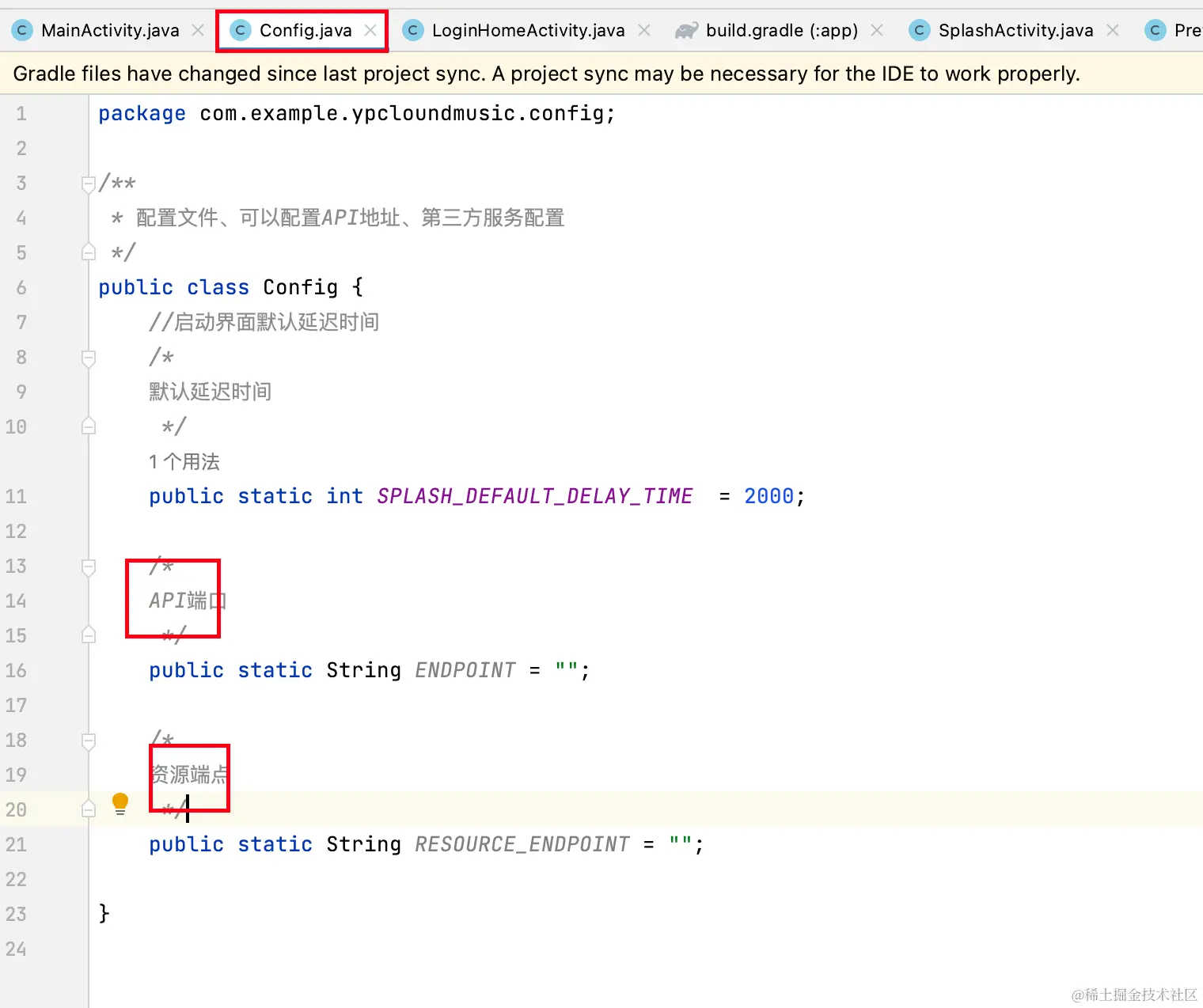Viewport: 1203px width, 1008px height.
Task: Click the Java class icon on SplashActivity.java tab
Action: tap(919, 30)
